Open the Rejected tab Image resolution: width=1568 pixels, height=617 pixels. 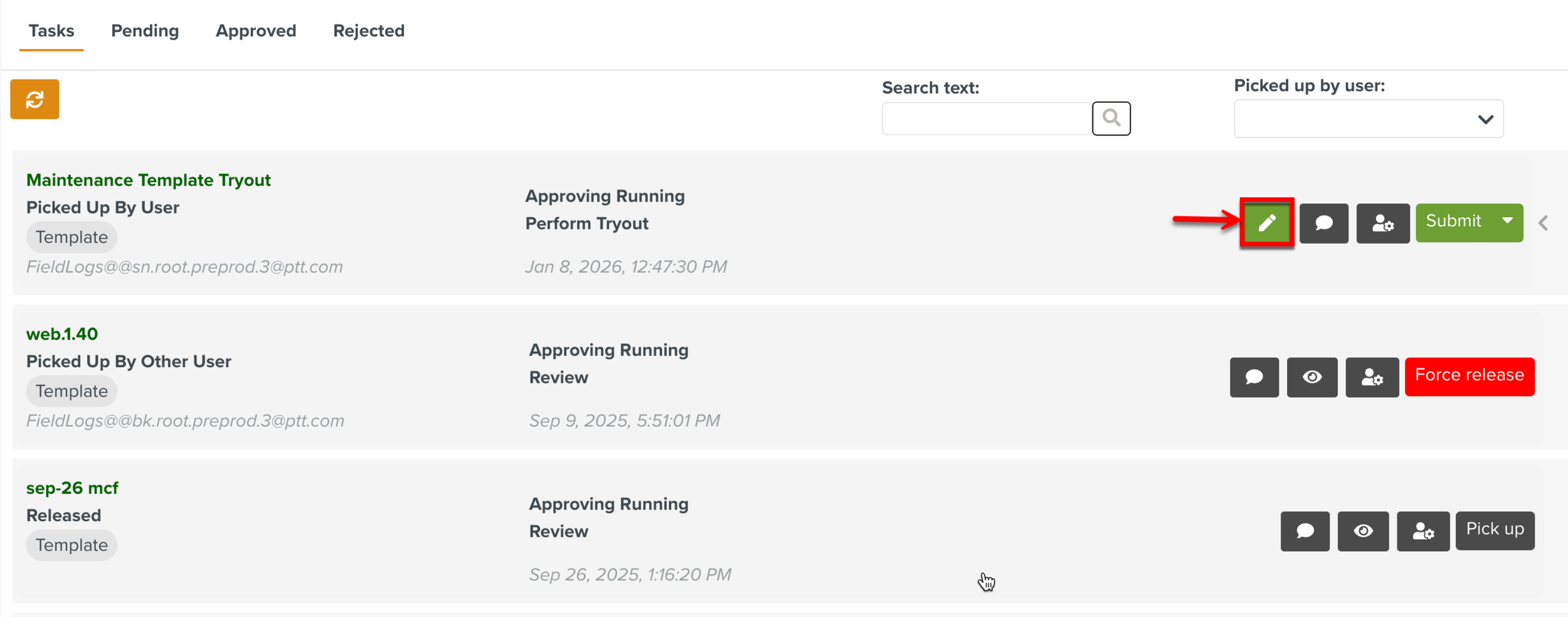click(x=368, y=31)
